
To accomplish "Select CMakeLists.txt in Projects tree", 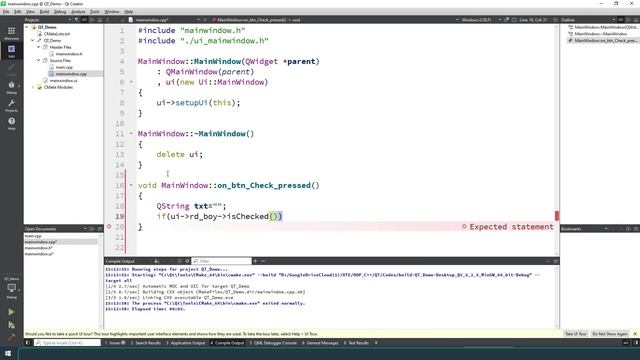I will (x=56, y=34).
